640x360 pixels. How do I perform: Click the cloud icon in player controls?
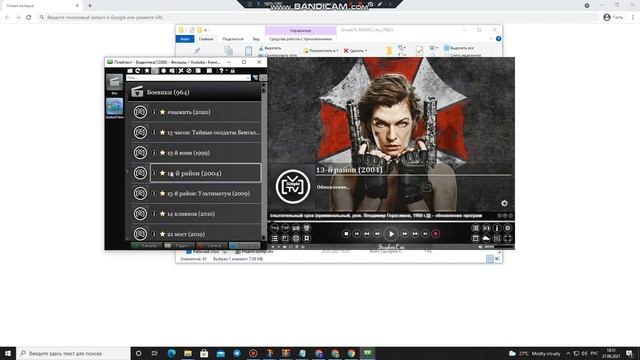486,238
